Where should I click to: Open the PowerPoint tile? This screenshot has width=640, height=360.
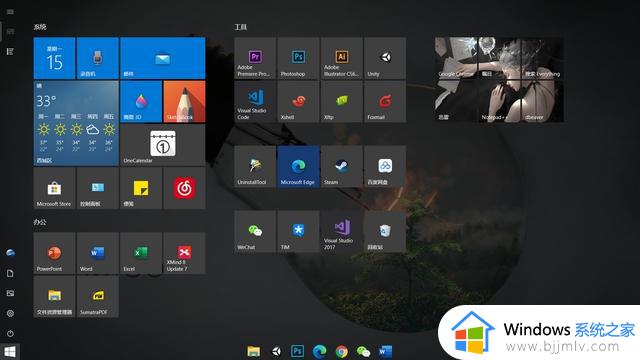[54, 253]
